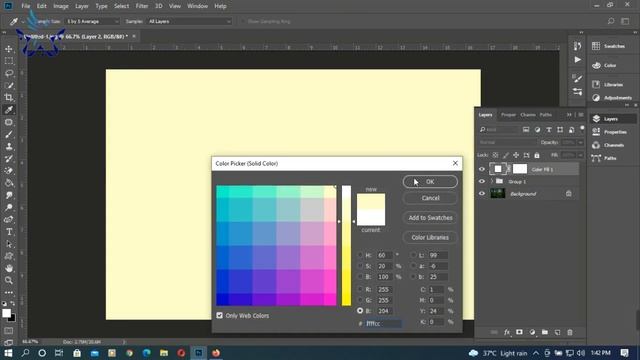Open the Layers panel menu
Viewport: 640px width, 360px height.
coord(581,115)
